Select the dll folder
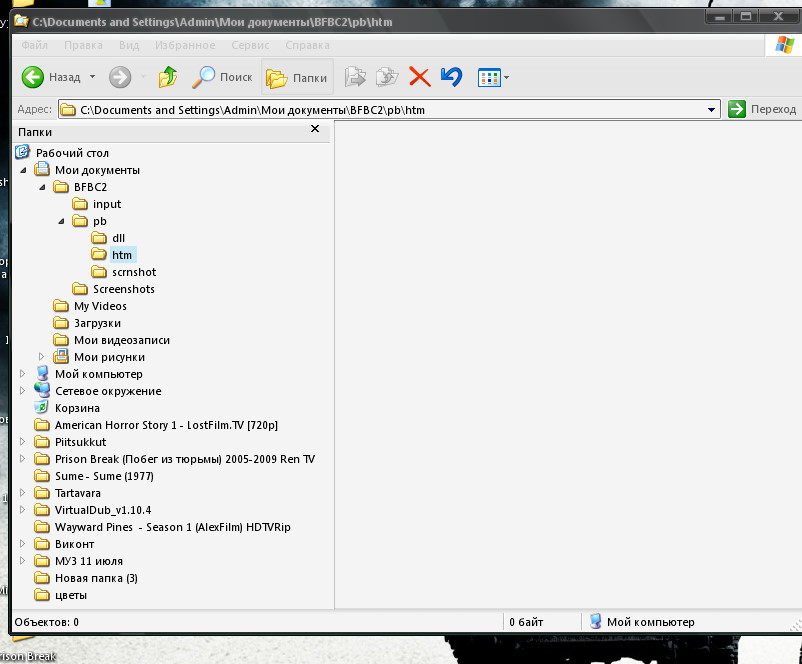 [x=118, y=238]
